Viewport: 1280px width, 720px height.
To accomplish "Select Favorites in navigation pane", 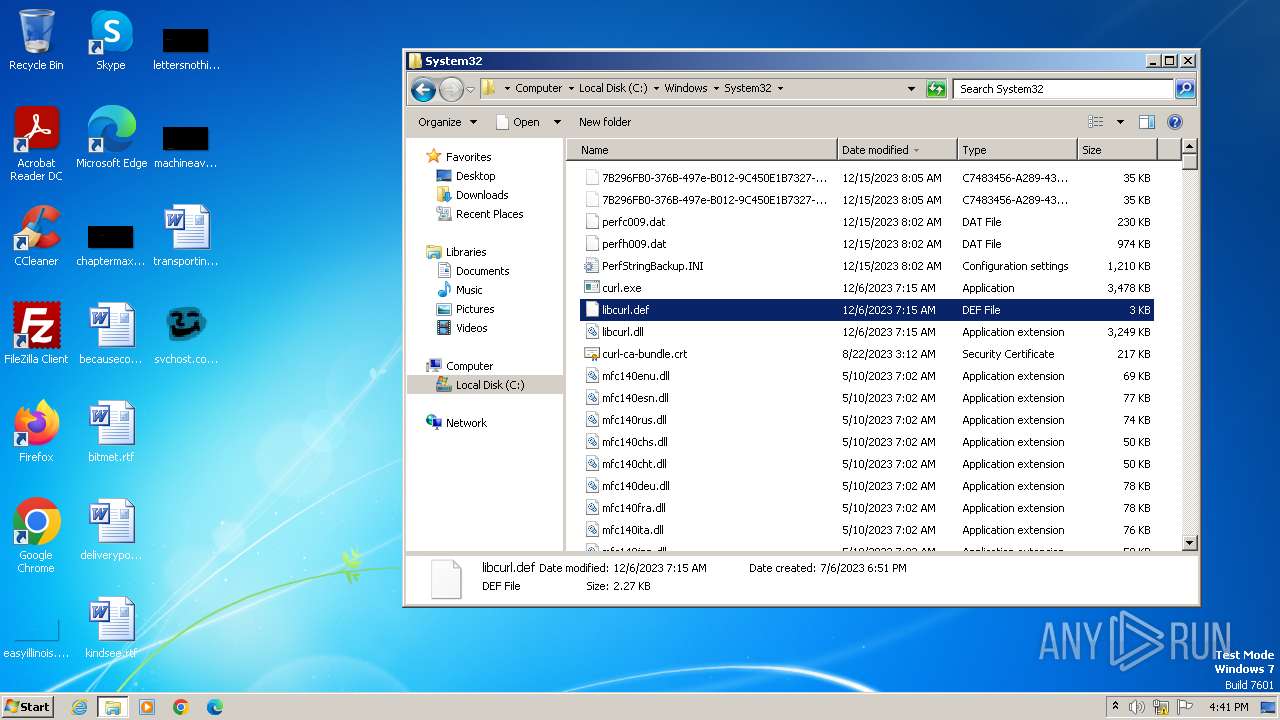I will coord(468,157).
